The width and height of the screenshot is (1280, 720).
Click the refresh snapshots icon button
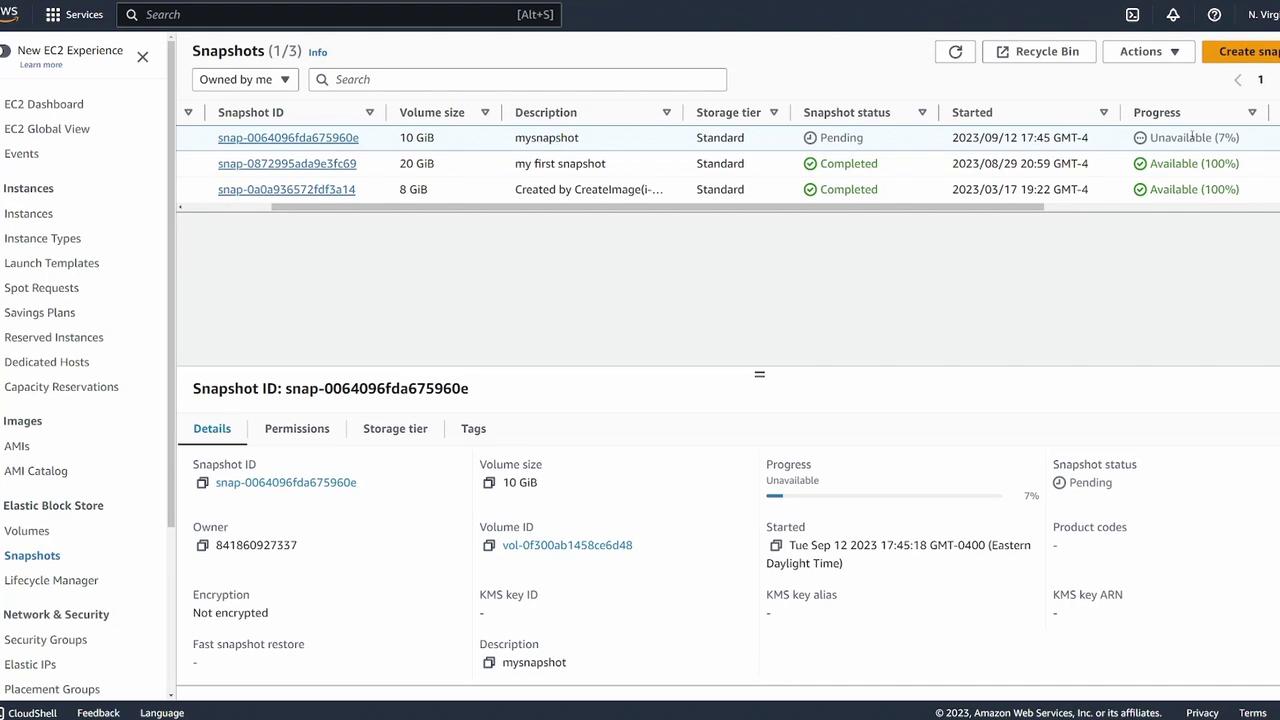(x=955, y=52)
